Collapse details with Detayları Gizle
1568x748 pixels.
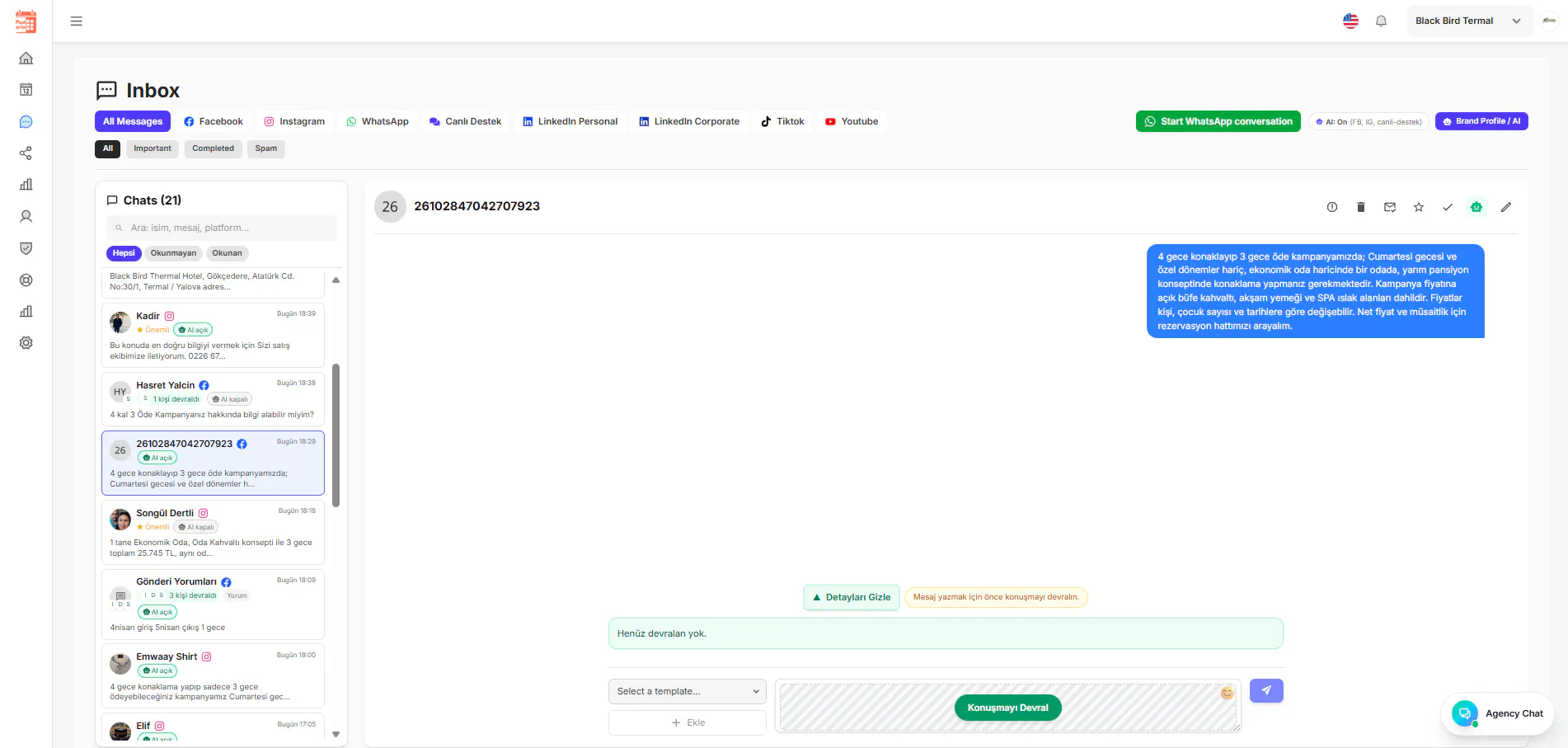click(852, 597)
